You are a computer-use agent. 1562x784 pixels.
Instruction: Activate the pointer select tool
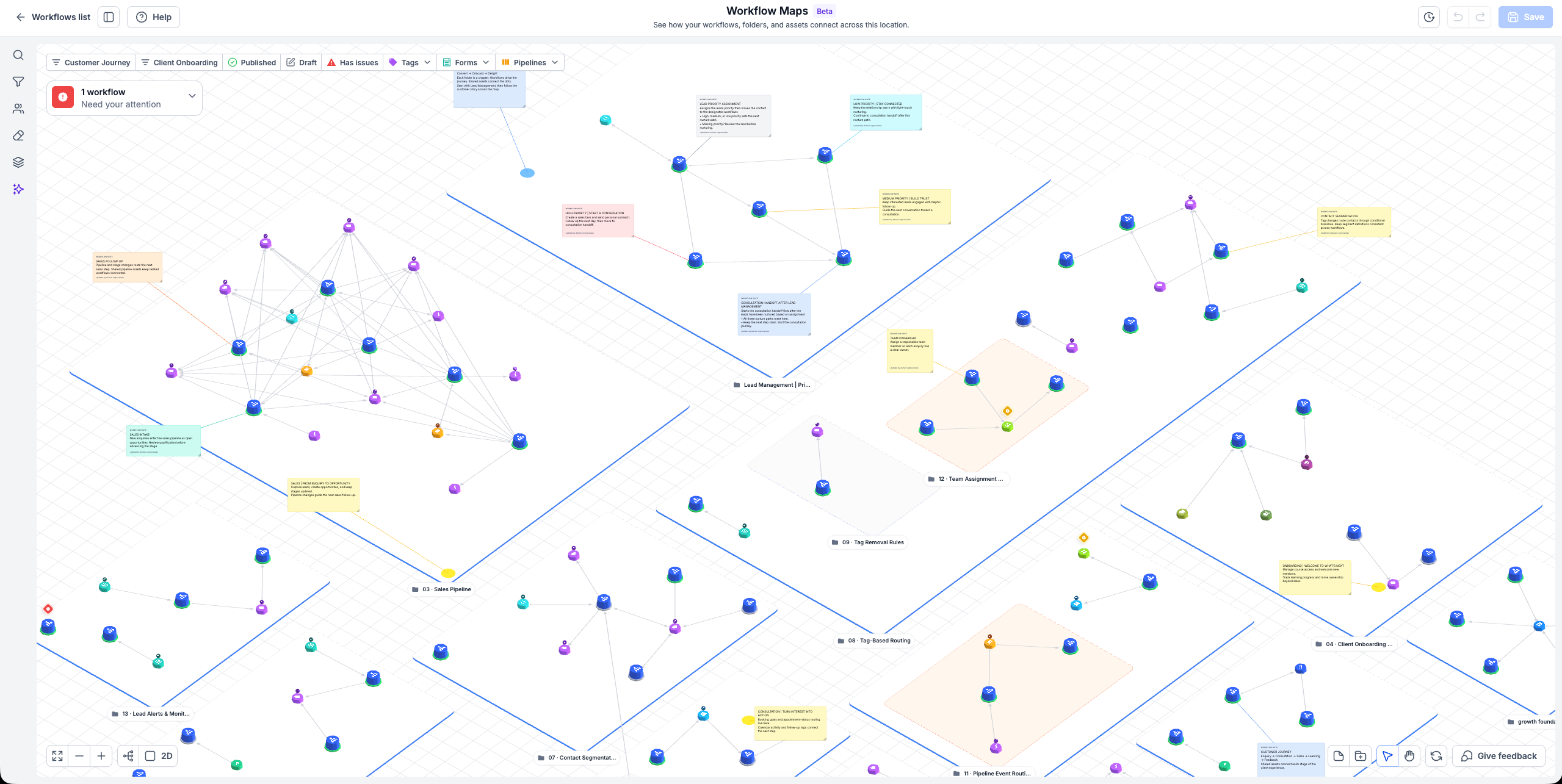click(1387, 756)
